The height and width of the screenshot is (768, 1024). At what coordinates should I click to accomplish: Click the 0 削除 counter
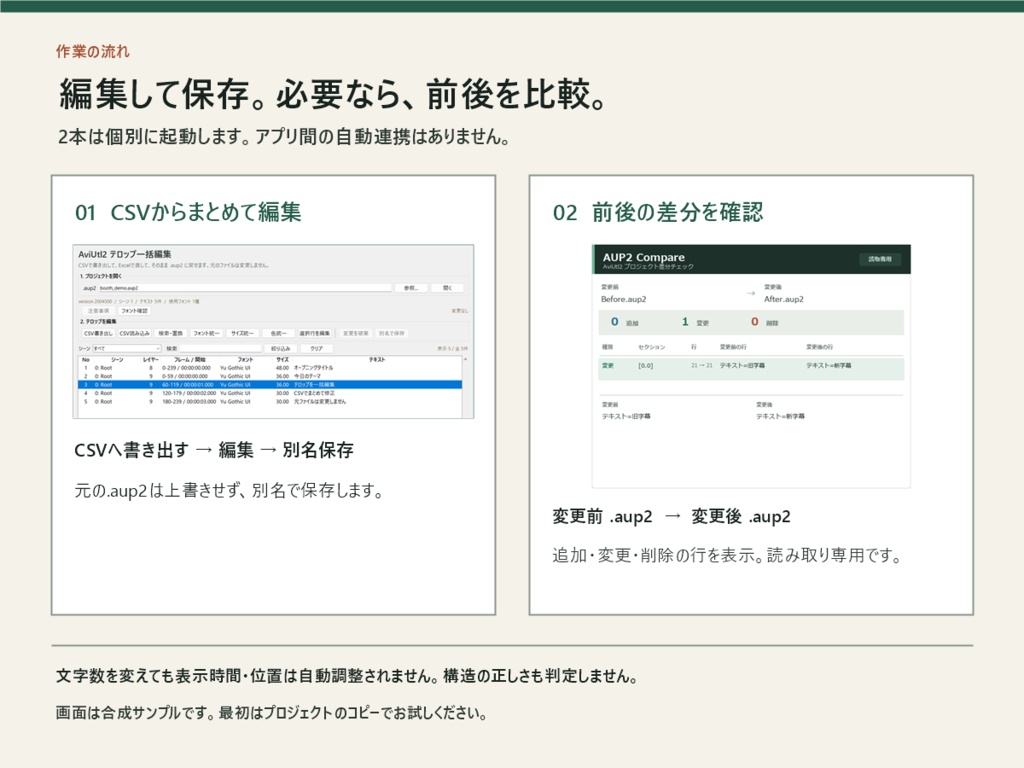(765, 322)
